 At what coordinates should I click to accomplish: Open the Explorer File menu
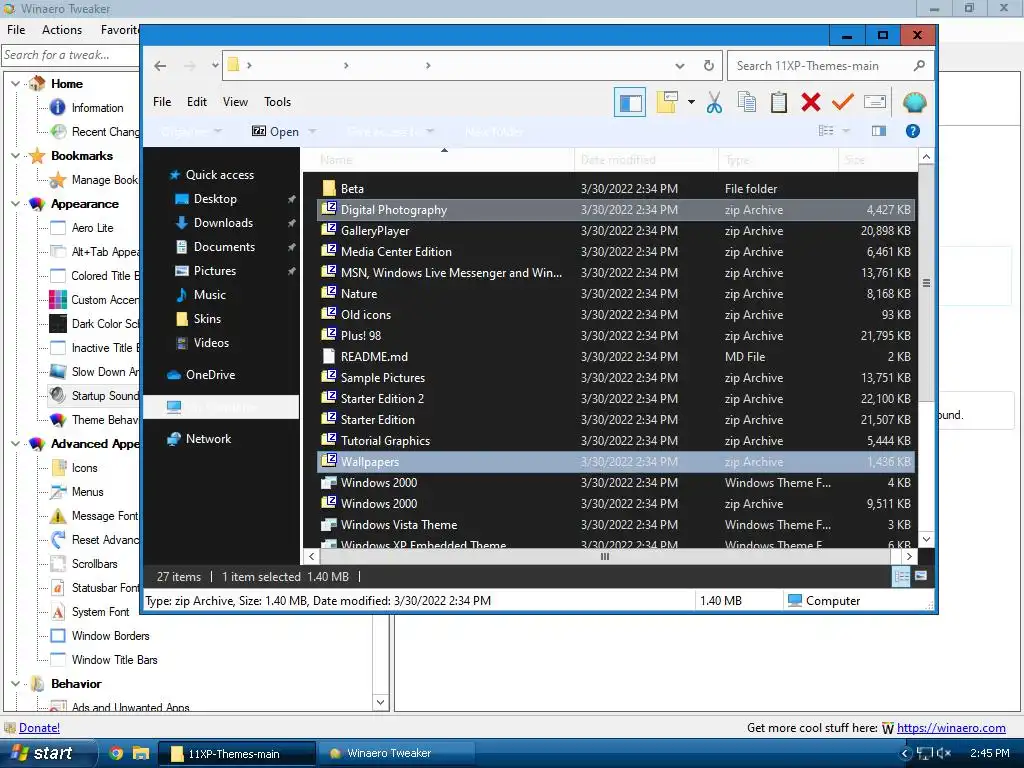point(162,102)
